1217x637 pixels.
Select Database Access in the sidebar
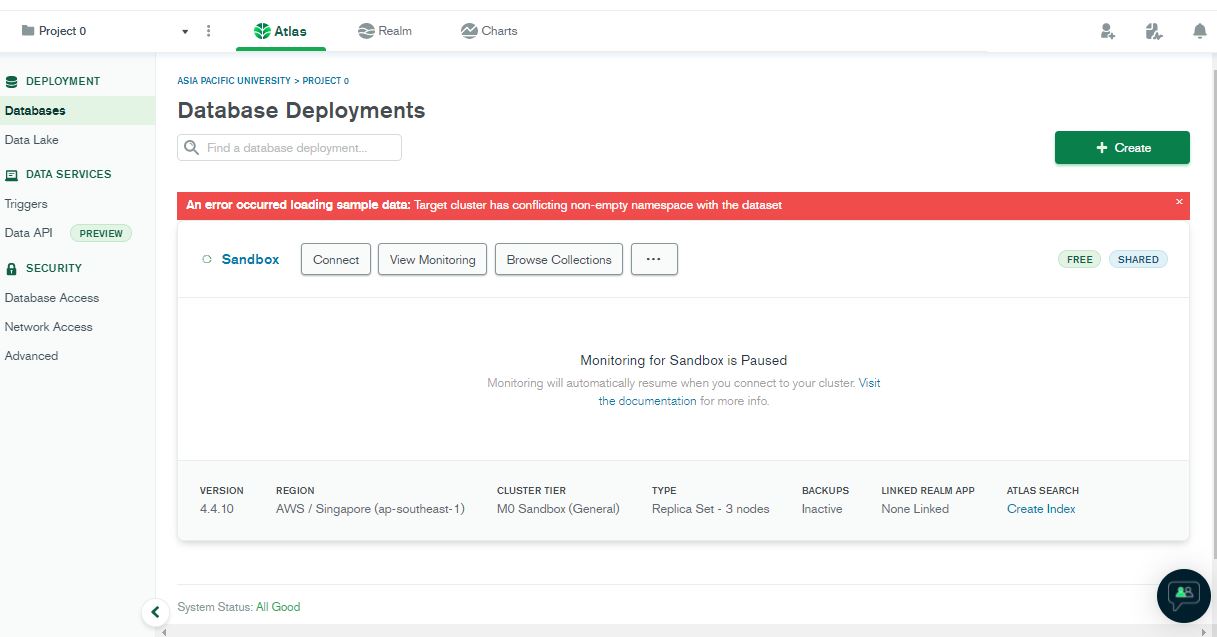52,297
